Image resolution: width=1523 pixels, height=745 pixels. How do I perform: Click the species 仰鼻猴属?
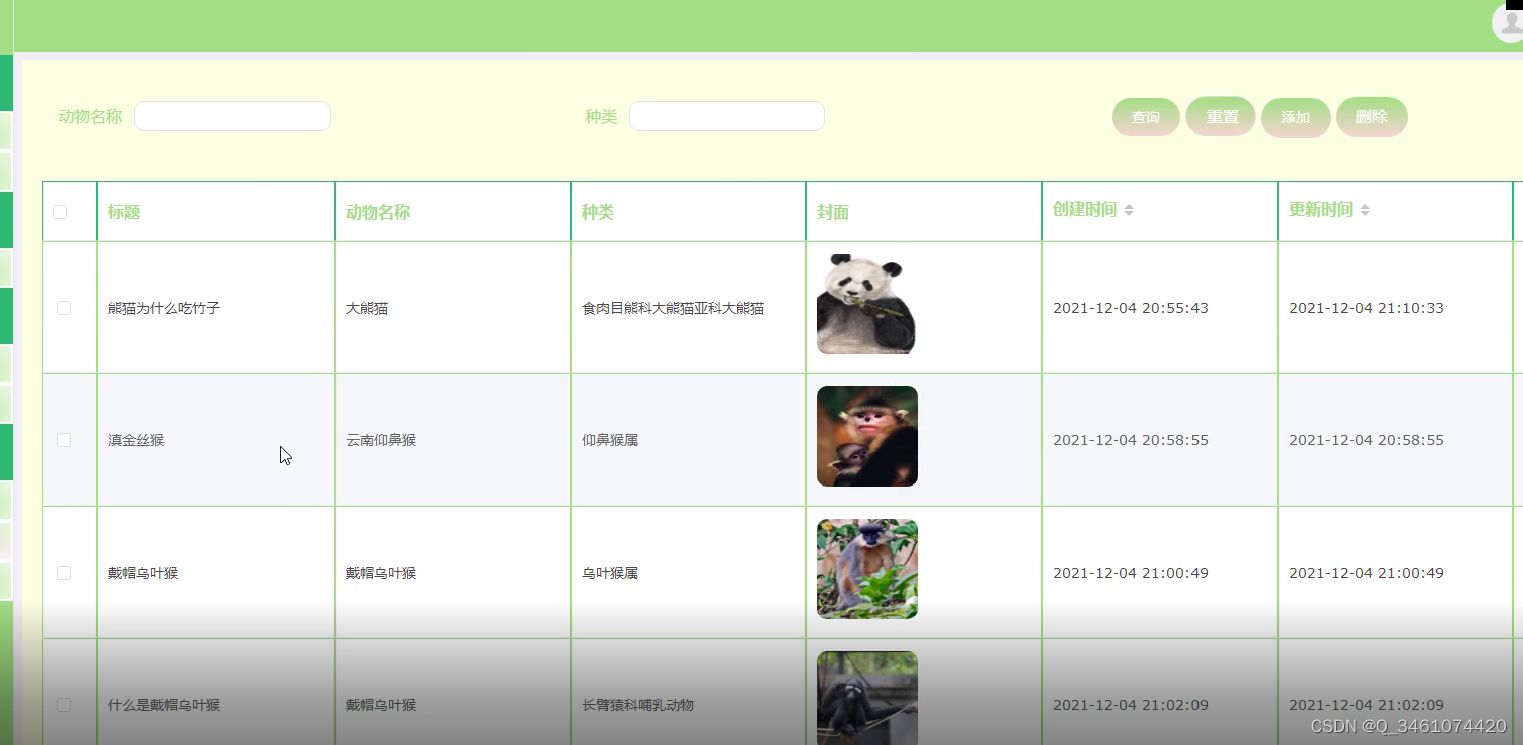coord(610,440)
